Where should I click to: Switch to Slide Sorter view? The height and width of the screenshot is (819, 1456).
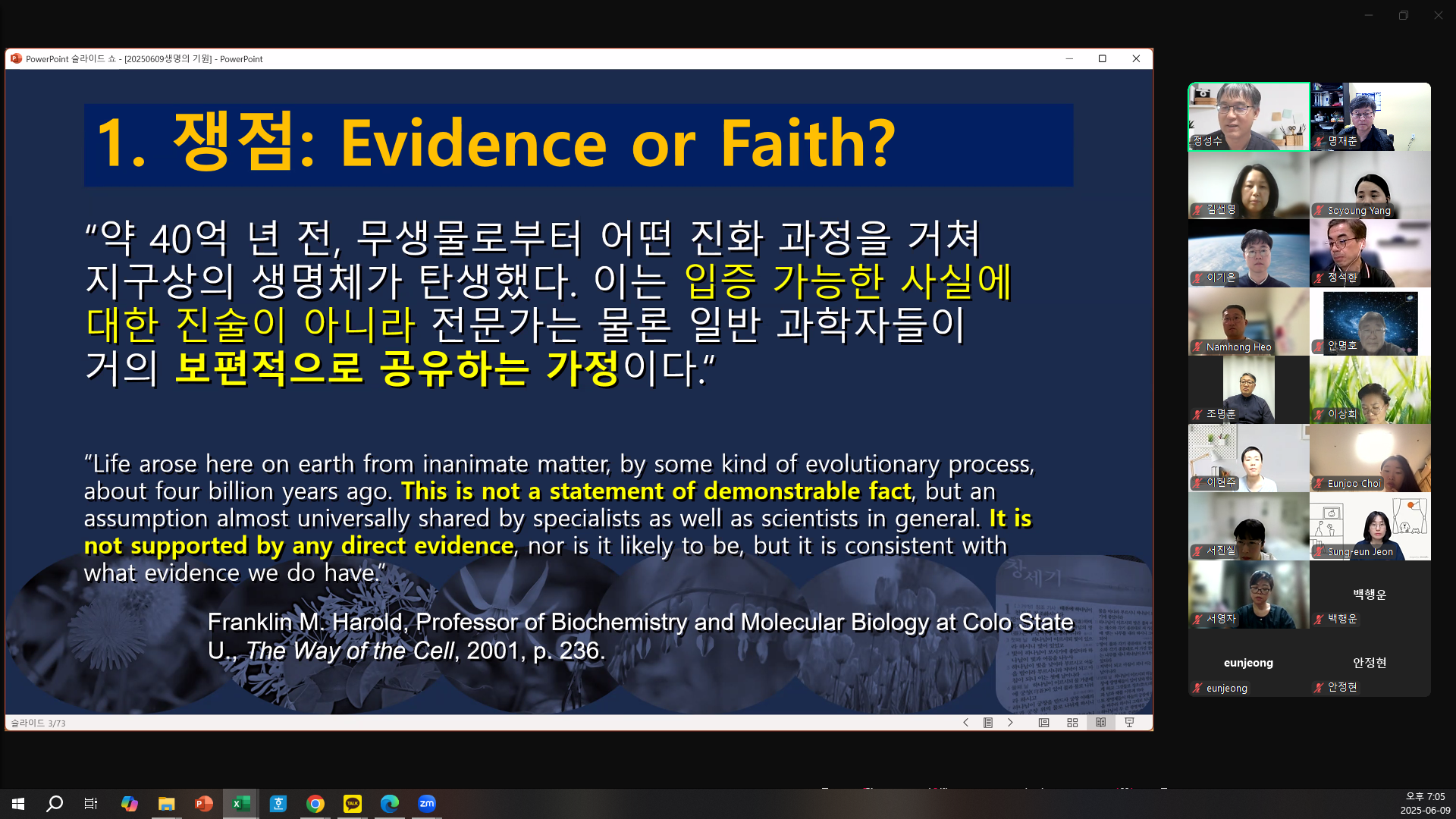tap(1072, 723)
